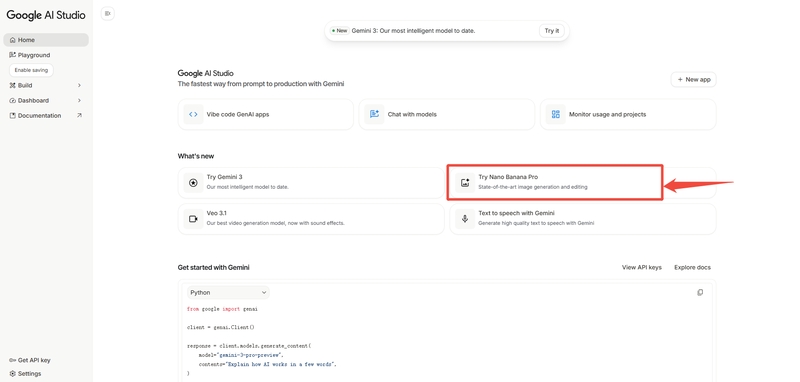This screenshot has width=800, height=382.
Task: Open the Veo 3.1 card
Action: [x=311, y=219]
